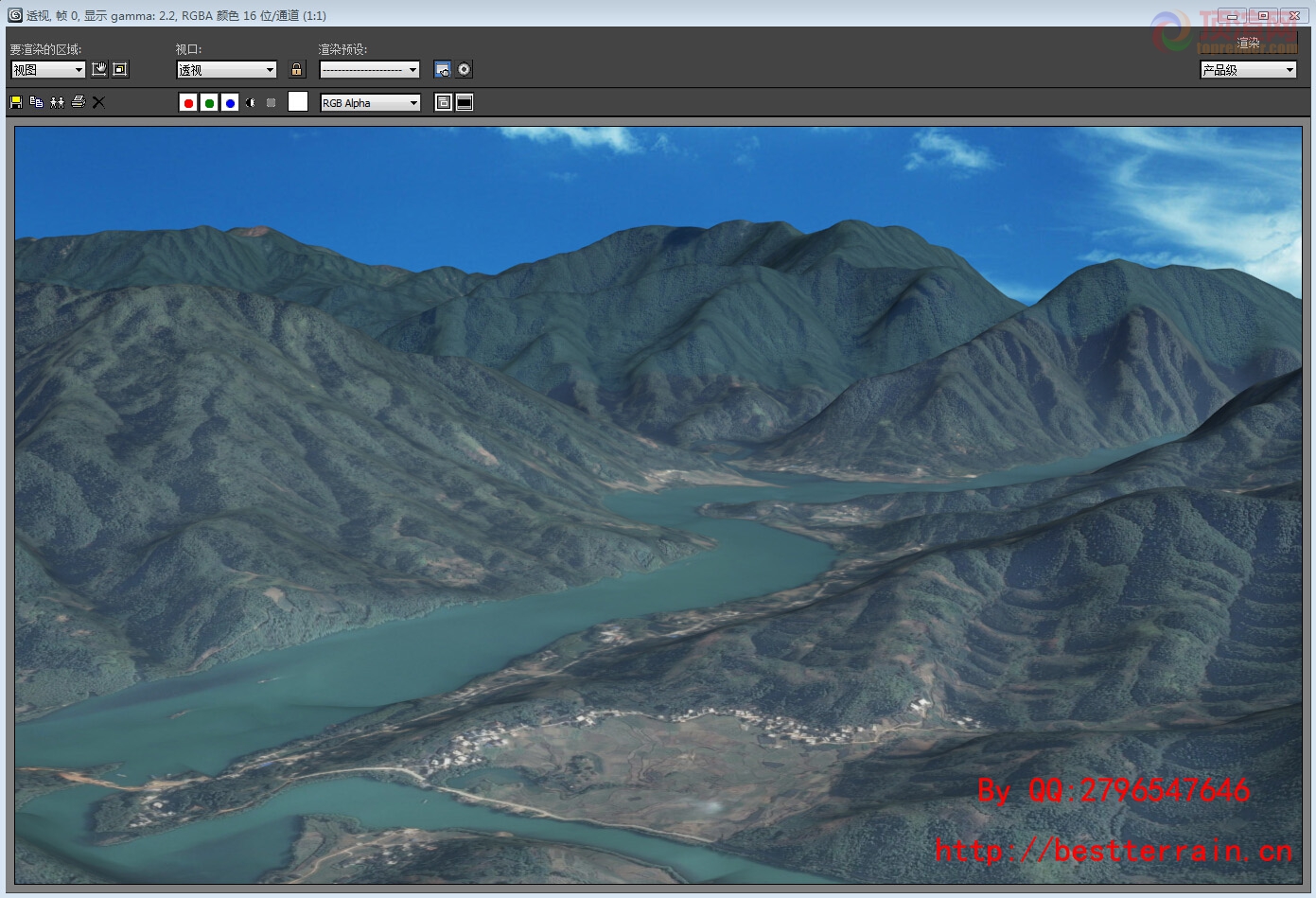This screenshot has height=898, width=1316.
Task: Click the rendered terrain image
Action: tap(658, 505)
